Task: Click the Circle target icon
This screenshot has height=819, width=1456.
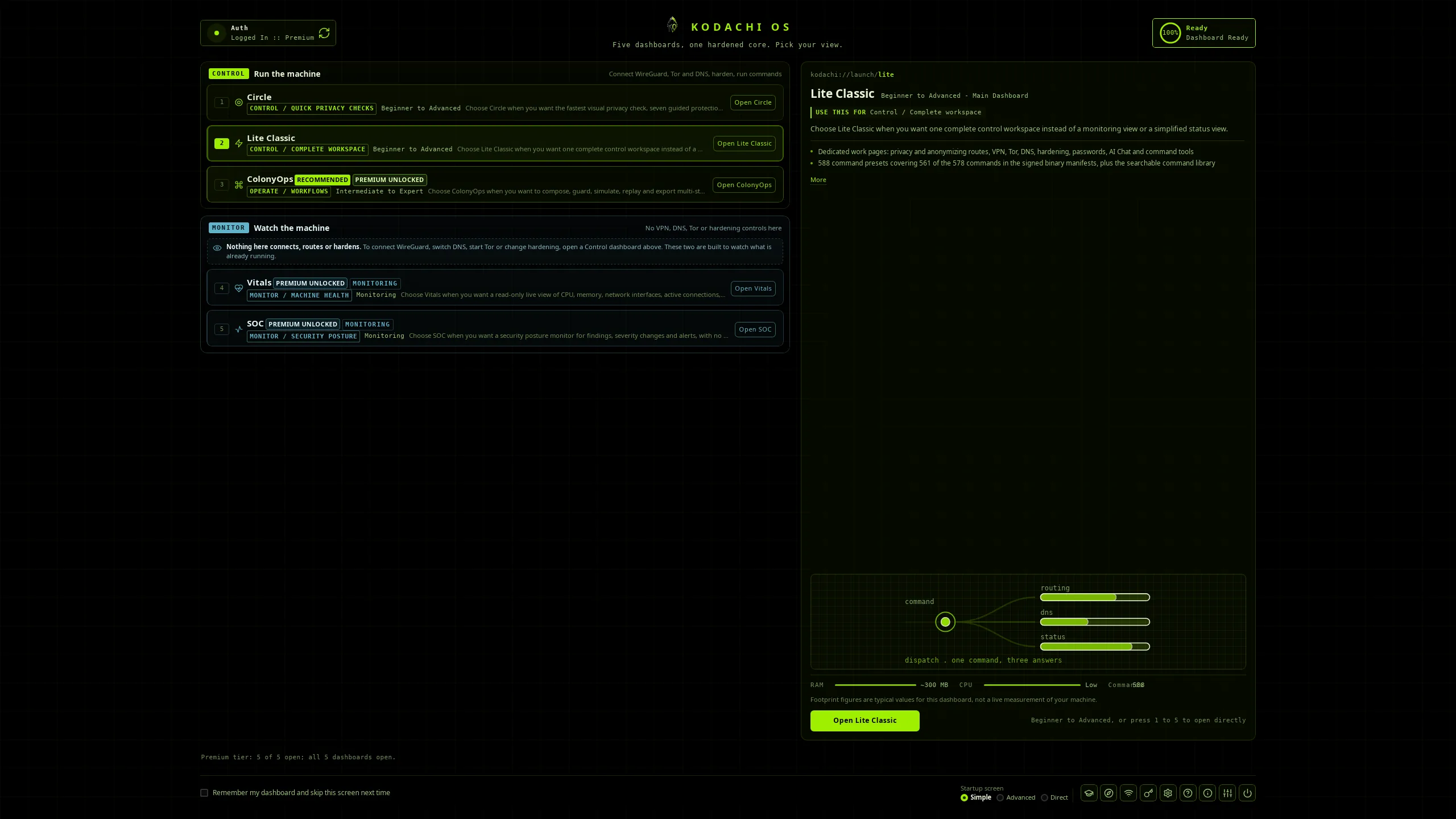Action: 239,102
